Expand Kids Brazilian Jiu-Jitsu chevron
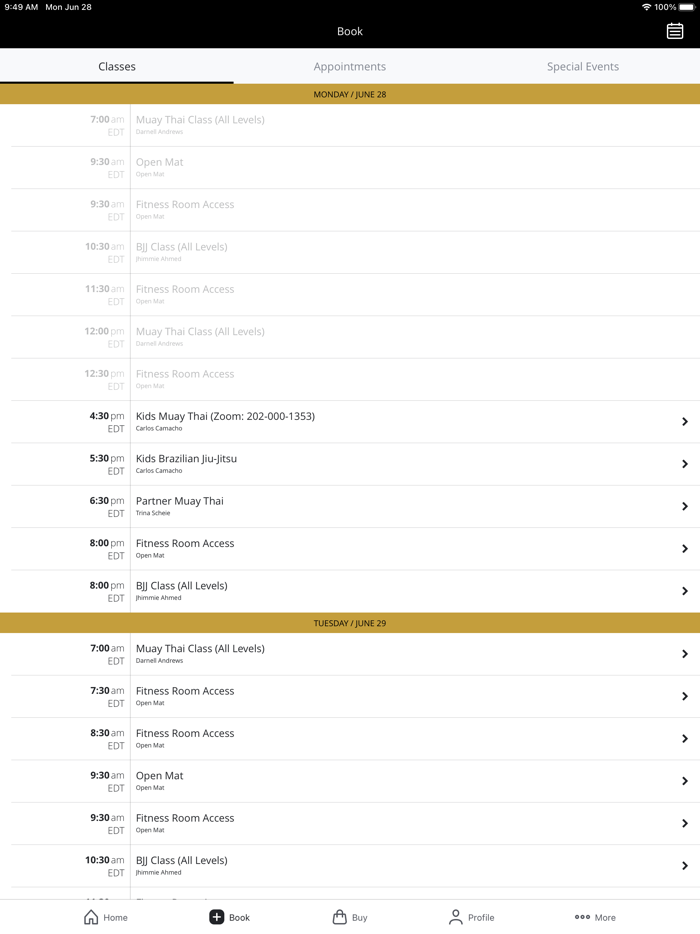The width and height of the screenshot is (700, 934). click(685, 464)
